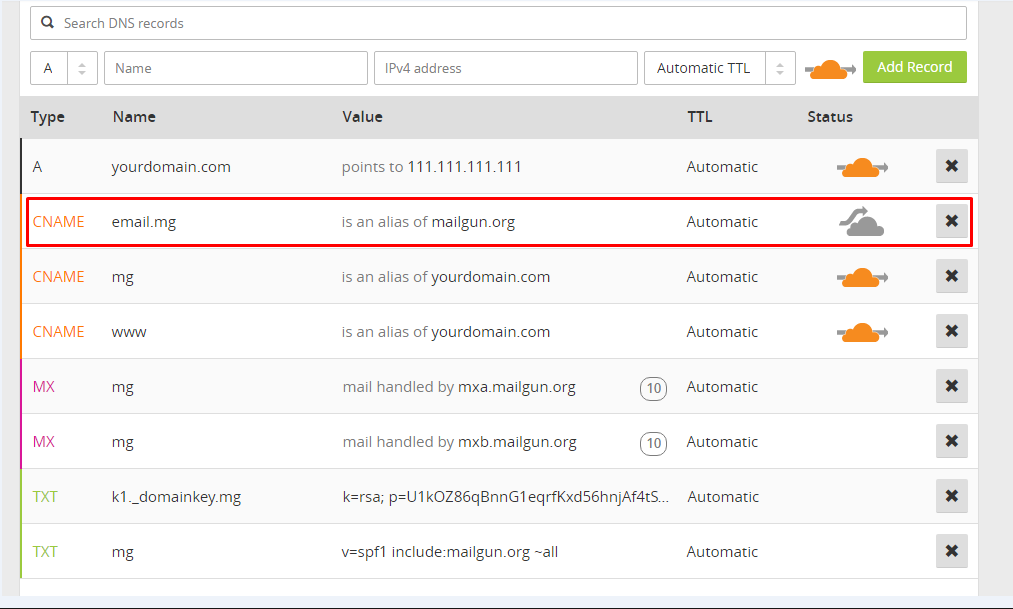Remove the SPF TXT record for mg
The image size is (1013, 609).
click(951, 551)
